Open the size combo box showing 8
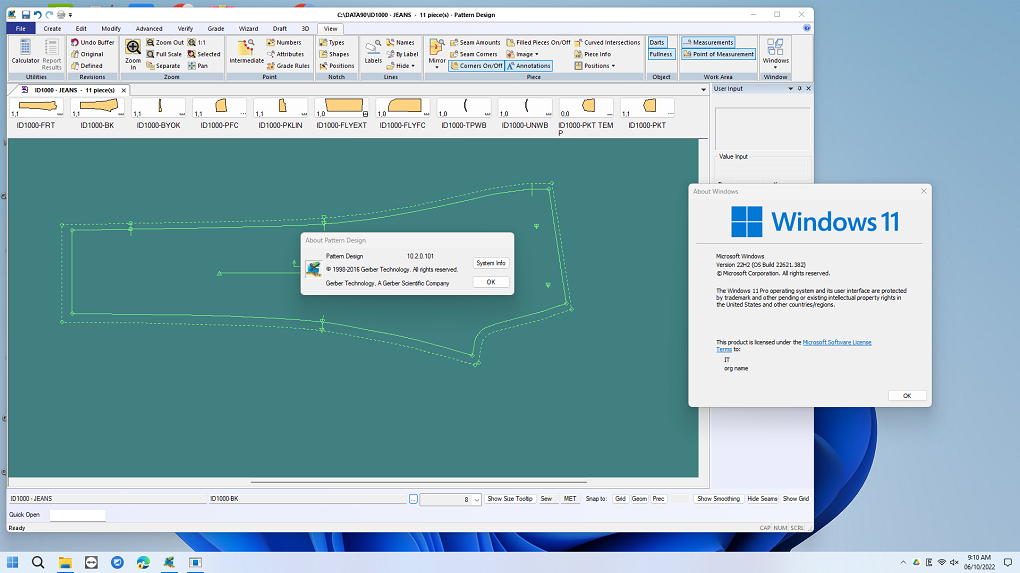The image size is (1020, 573). [476, 499]
